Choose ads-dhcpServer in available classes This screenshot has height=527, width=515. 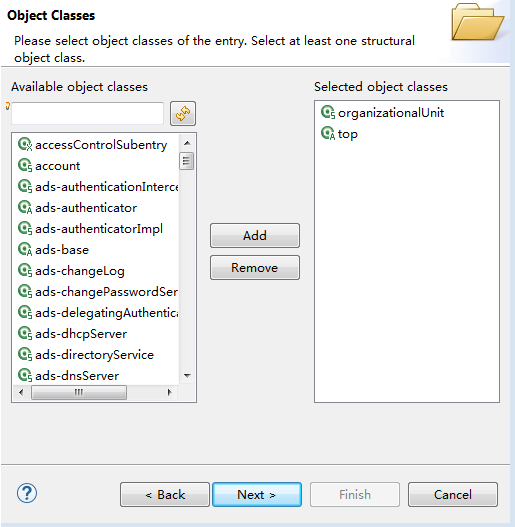(x=81, y=334)
